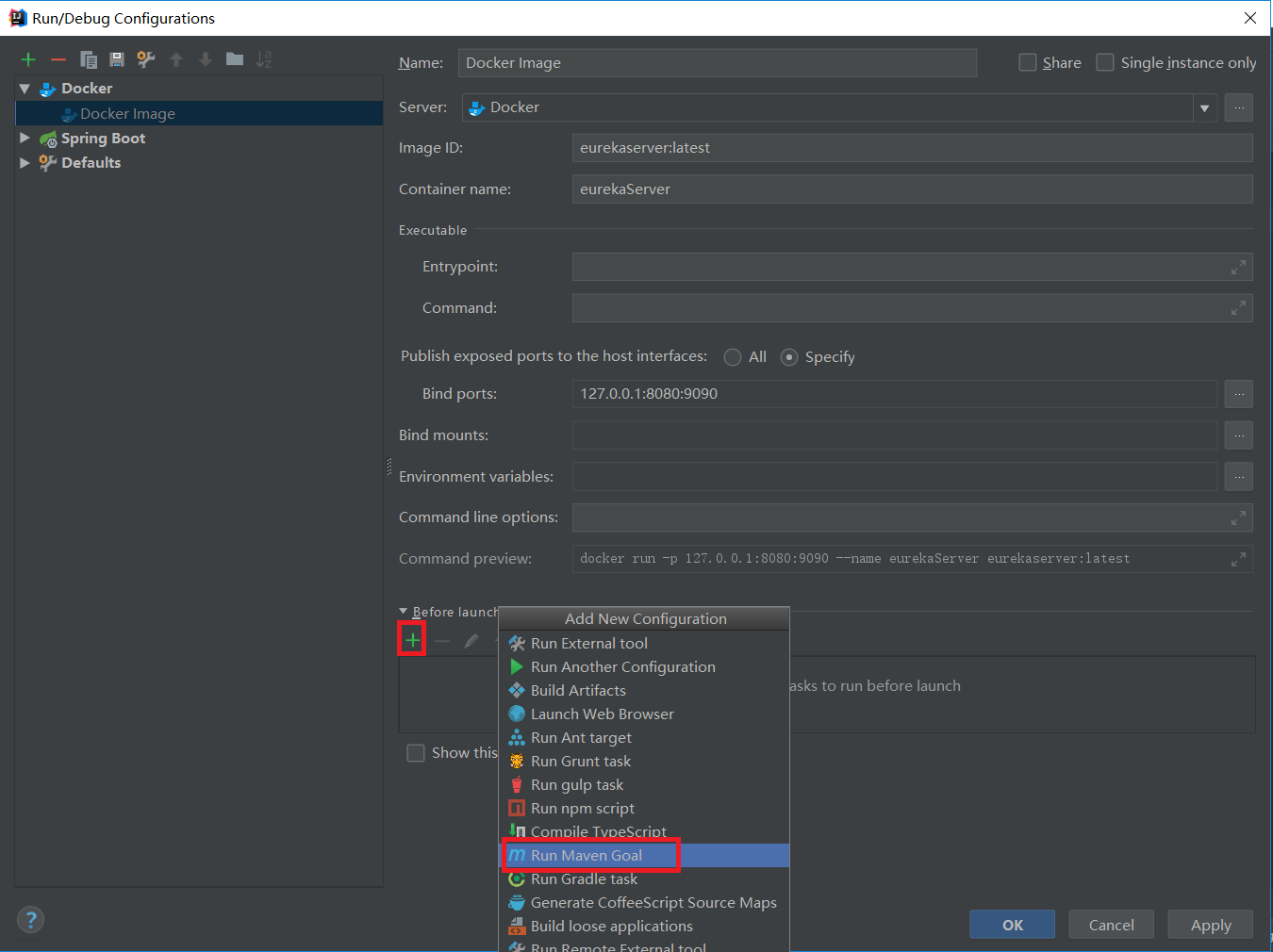Image resolution: width=1273 pixels, height=952 pixels.
Task: Add new configuration with the top-left plus icon
Action: [28, 59]
